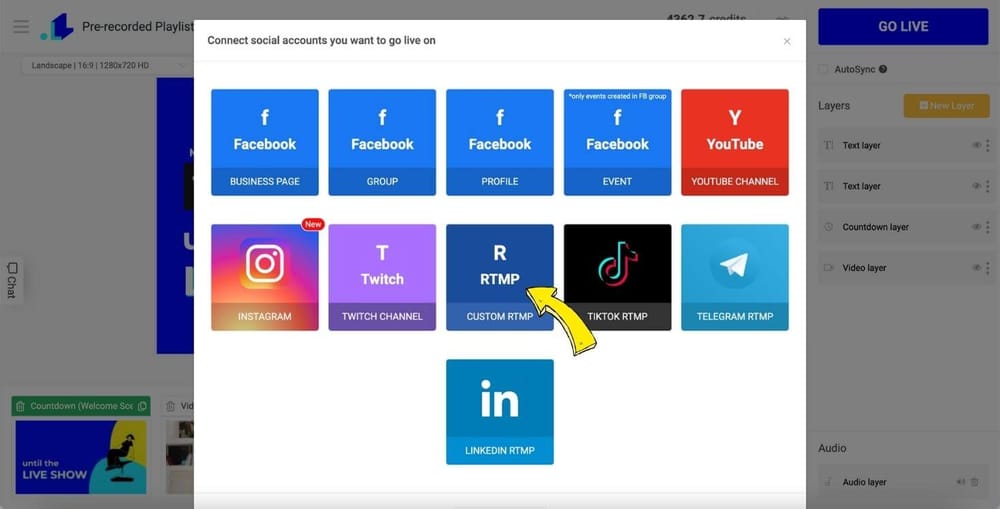Viewport: 1000px width, 509px height.
Task: Open the Countdown layer three-dot menu
Action: point(988,227)
